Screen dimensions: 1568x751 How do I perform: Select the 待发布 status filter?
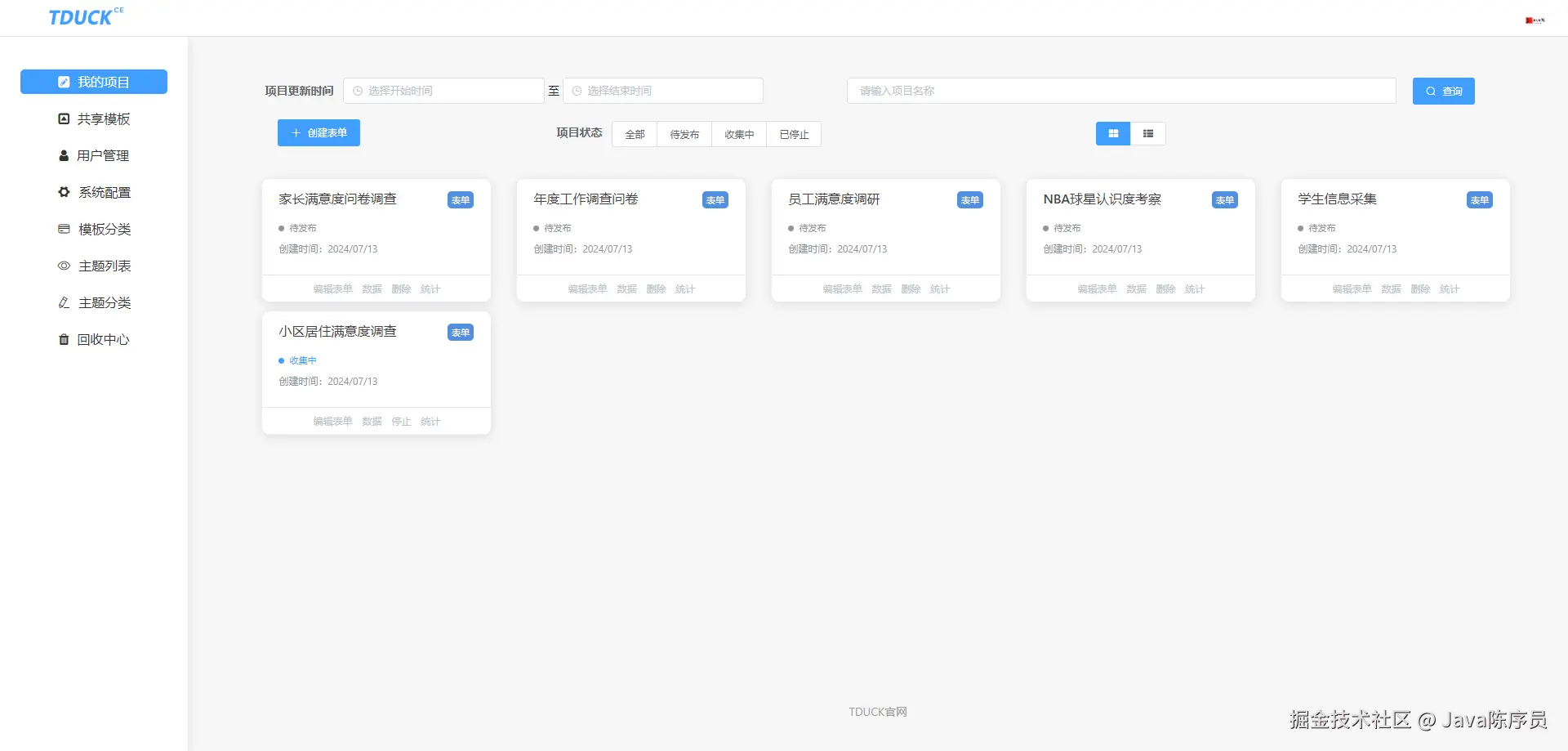coord(684,134)
